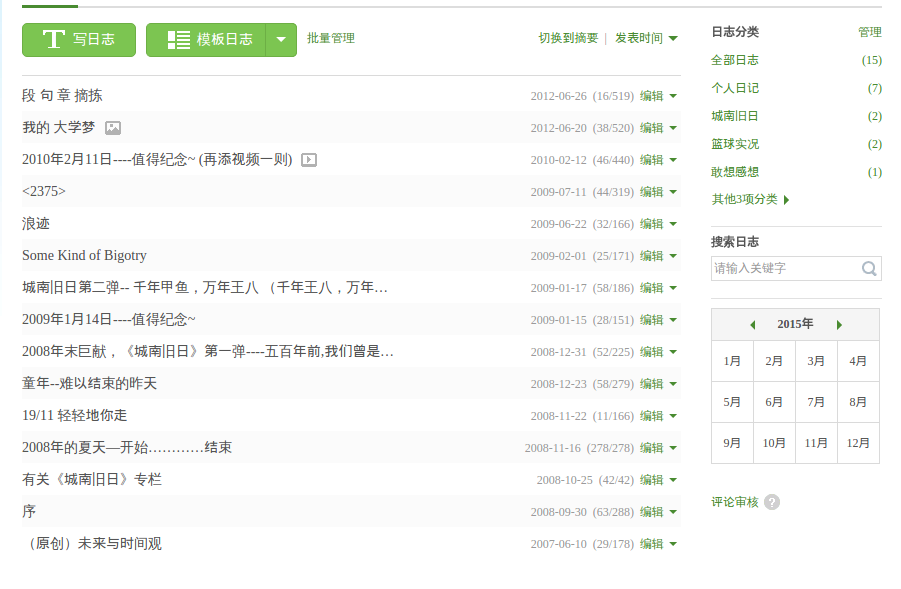Open the dropdown arrow next to 模板日志

point(281,40)
